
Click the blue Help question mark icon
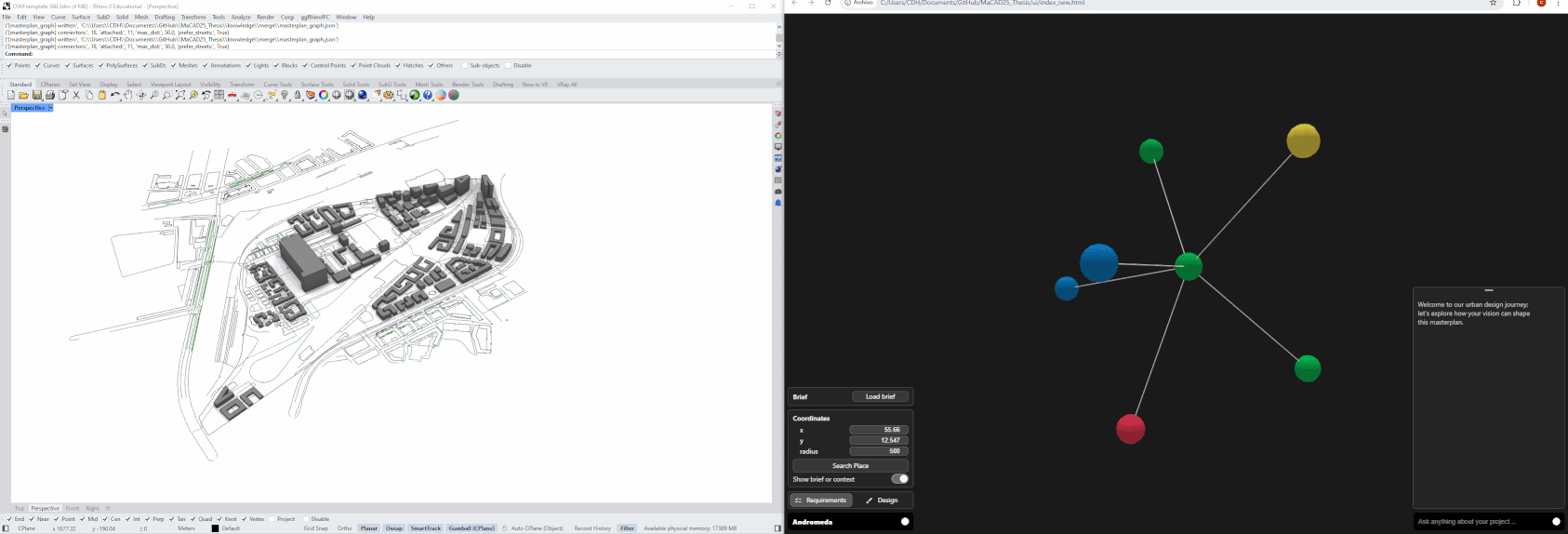pos(428,95)
